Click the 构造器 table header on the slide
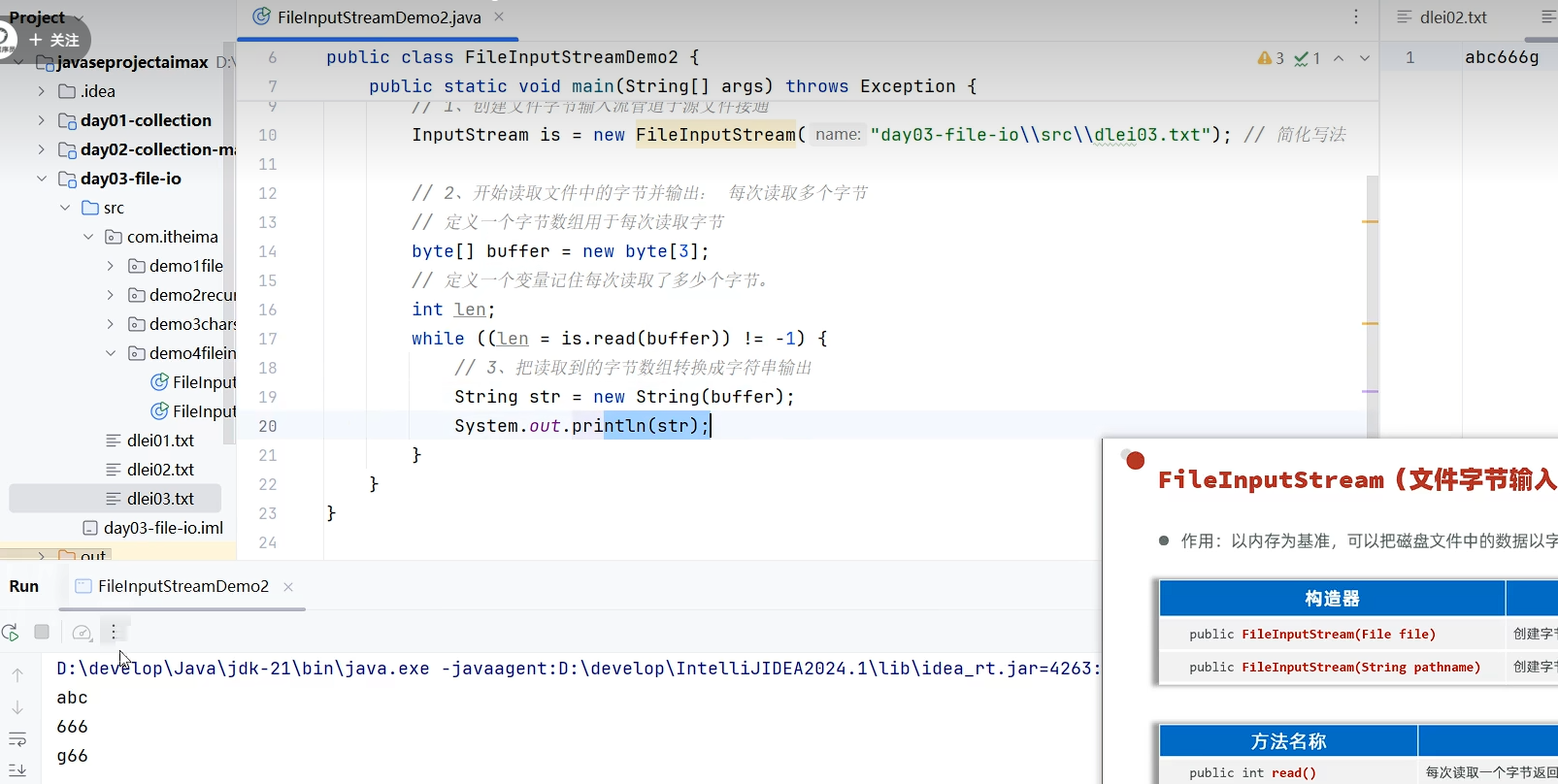1558x784 pixels. (x=1332, y=599)
